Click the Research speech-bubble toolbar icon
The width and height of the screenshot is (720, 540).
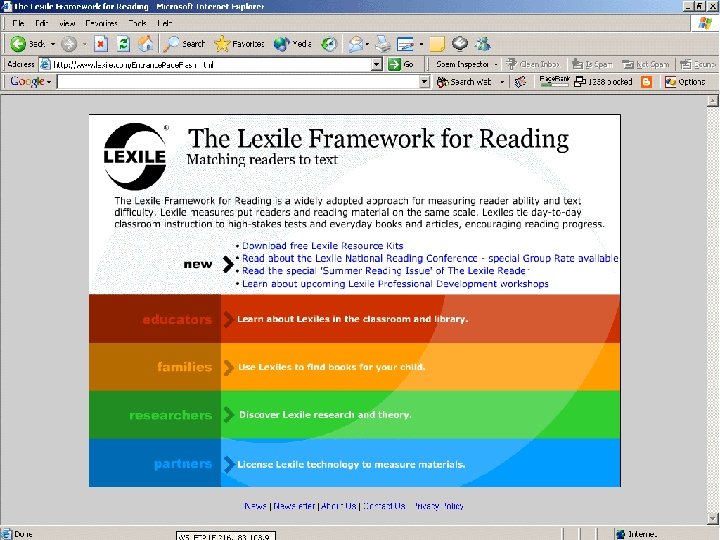[x=460, y=44]
